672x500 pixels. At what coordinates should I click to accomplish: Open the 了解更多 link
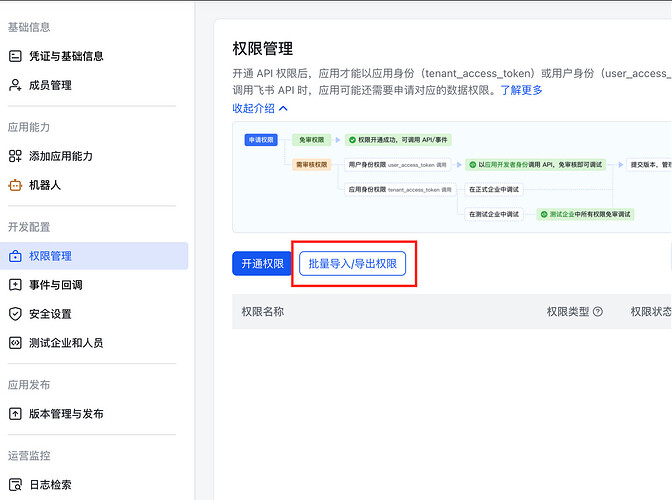coord(521,90)
